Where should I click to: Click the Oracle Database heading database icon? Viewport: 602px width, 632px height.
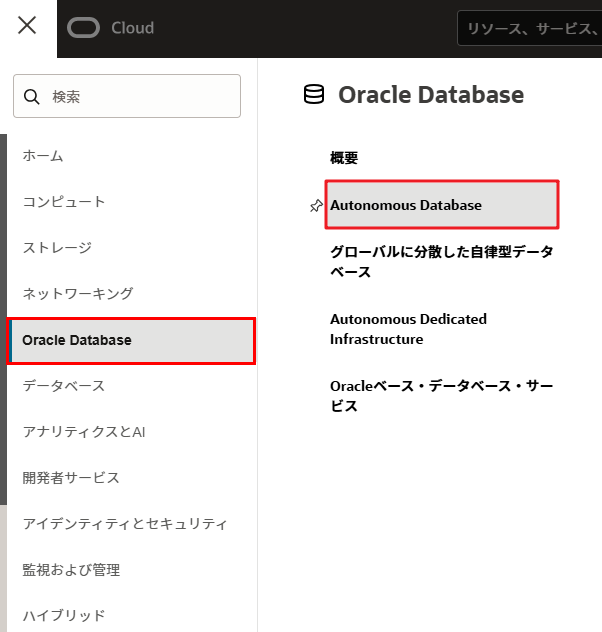(x=314, y=95)
